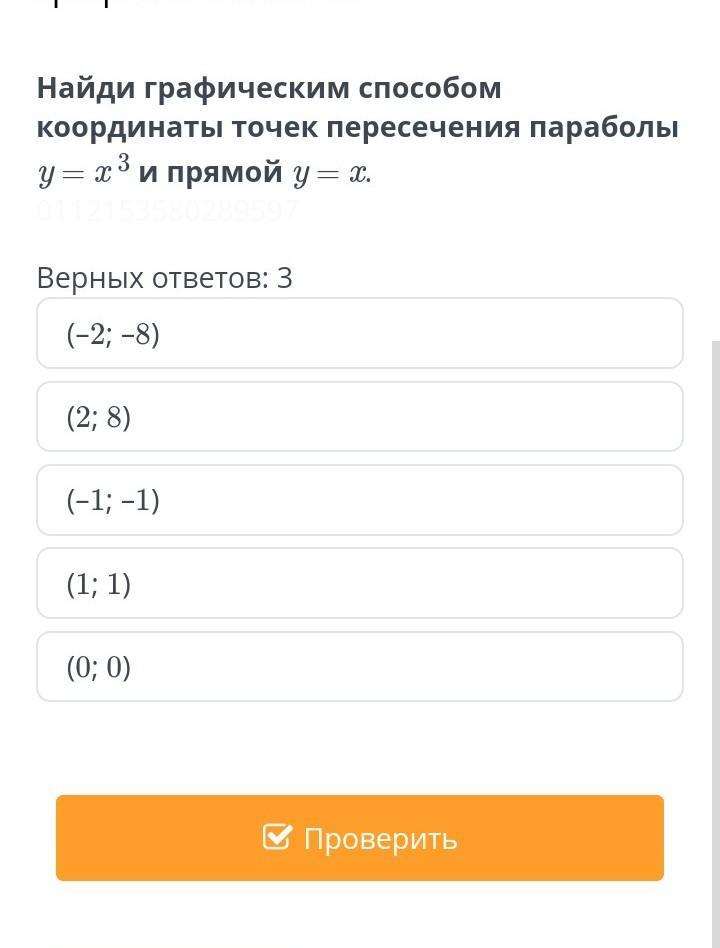Click the word 'способом' in the heading

click(430, 89)
